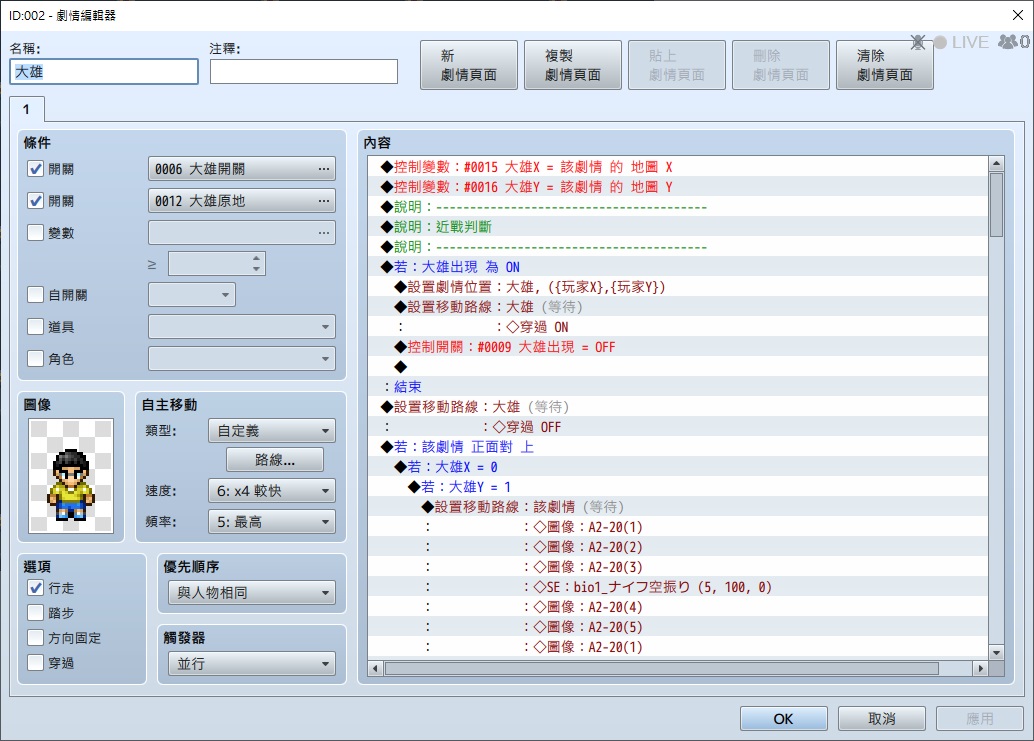Expand the 優先順序 priority dropdown
Screen dimensions: 1034x741
(252, 593)
